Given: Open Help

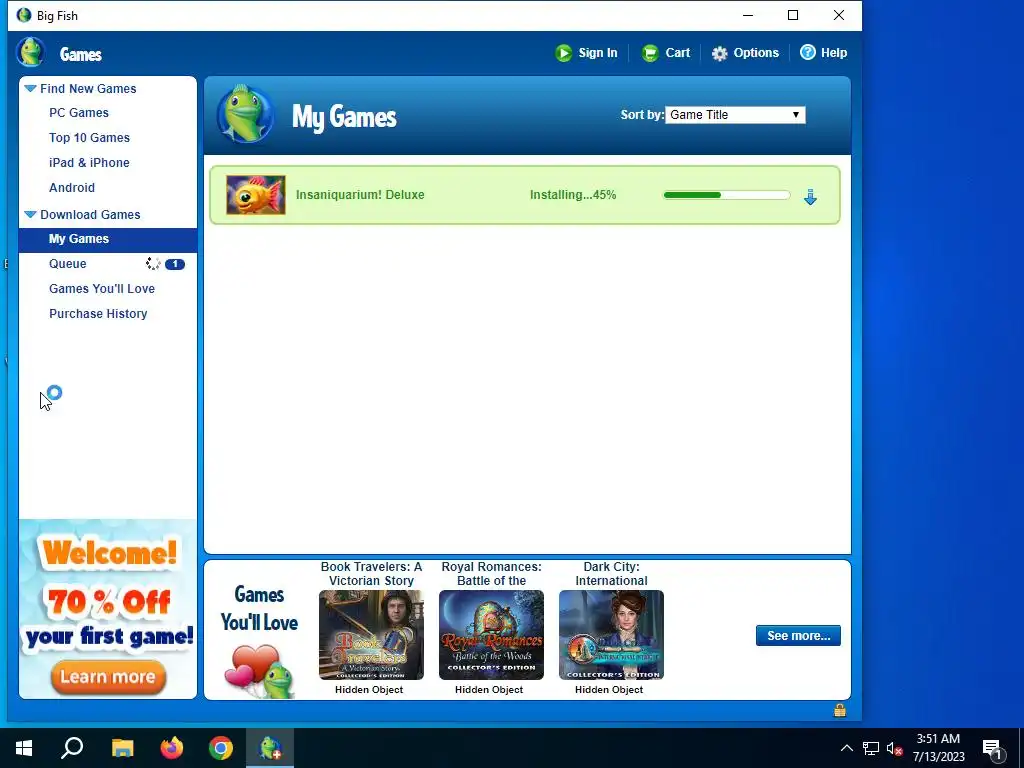Looking at the screenshot, I should [834, 53].
